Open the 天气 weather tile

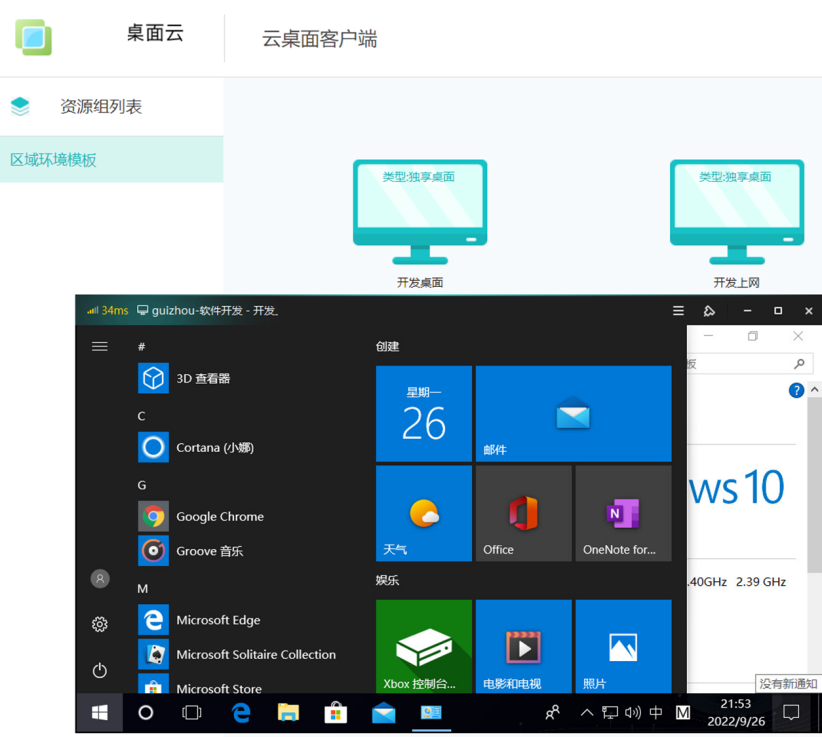click(424, 514)
